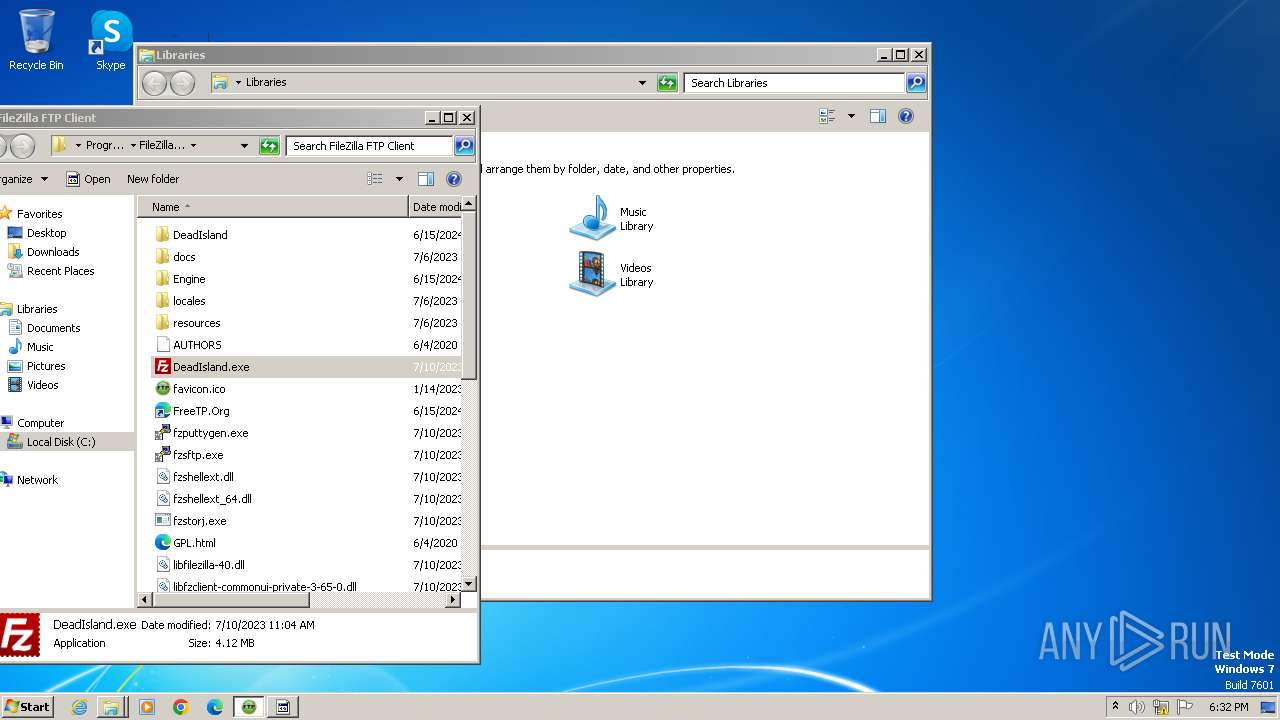Select the Engine folder
Viewport: 1280px width, 720px height.
pyautogui.click(x=189, y=279)
